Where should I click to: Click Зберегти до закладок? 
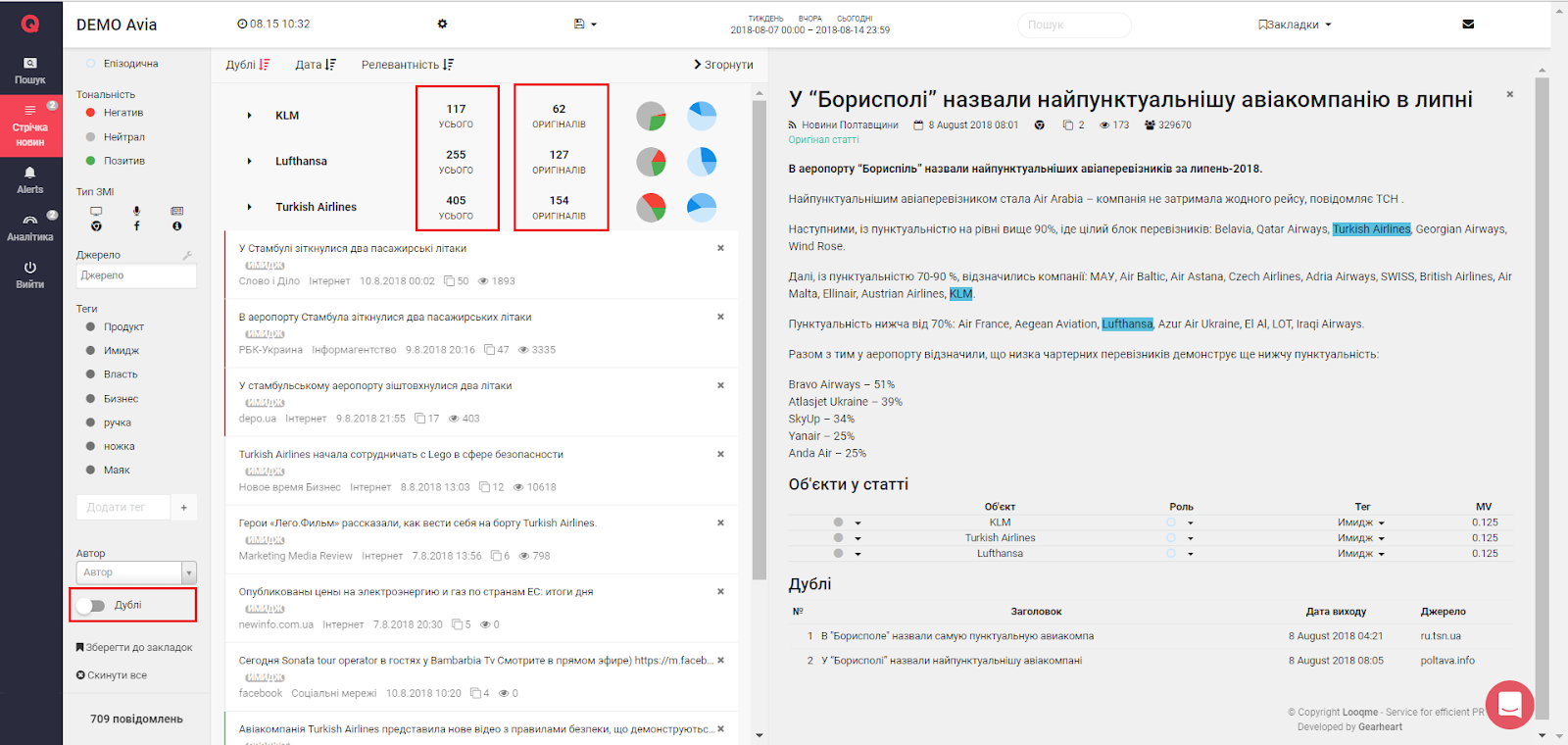(x=134, y=648)
